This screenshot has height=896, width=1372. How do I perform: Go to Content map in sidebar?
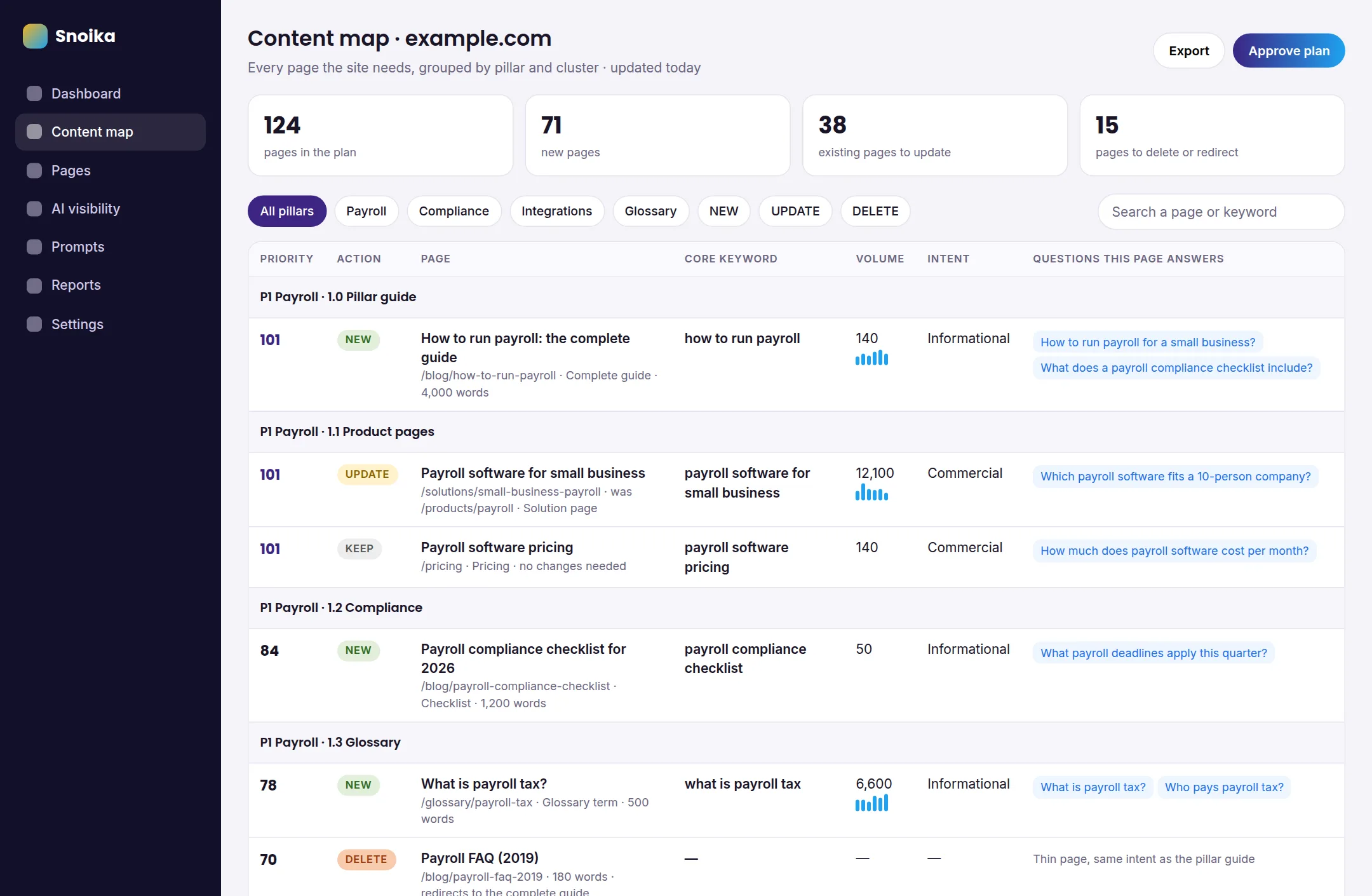click(x=111, y=132)
